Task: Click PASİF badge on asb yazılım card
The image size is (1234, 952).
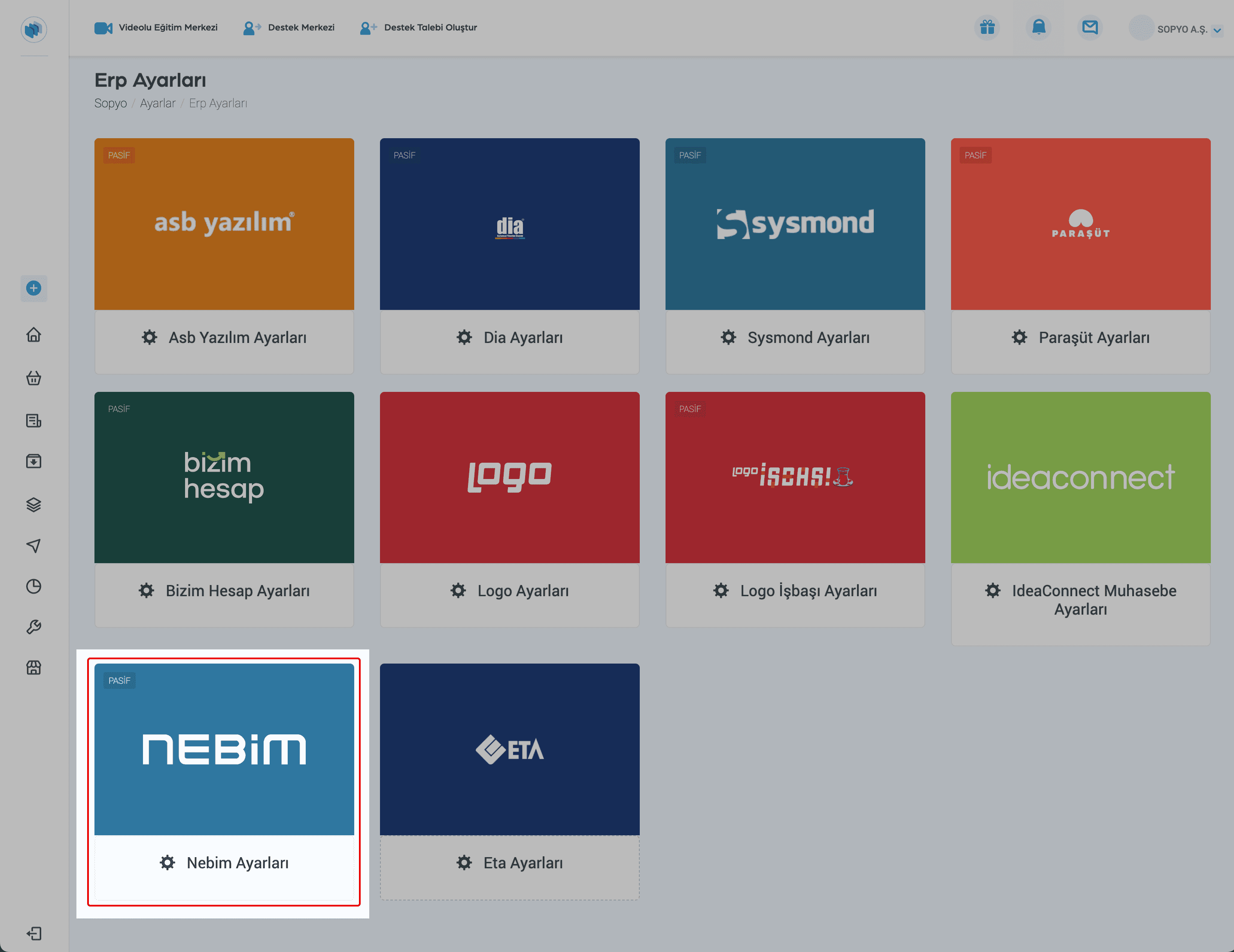Action: [x=119, y=155]
